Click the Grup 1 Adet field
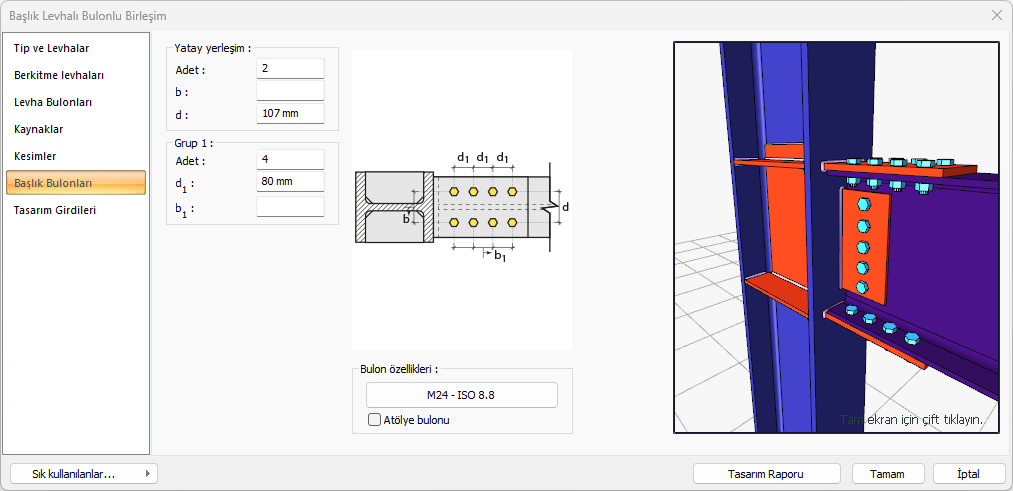The height and width of the screenshot is (491, 1013). tap(290, 160)
